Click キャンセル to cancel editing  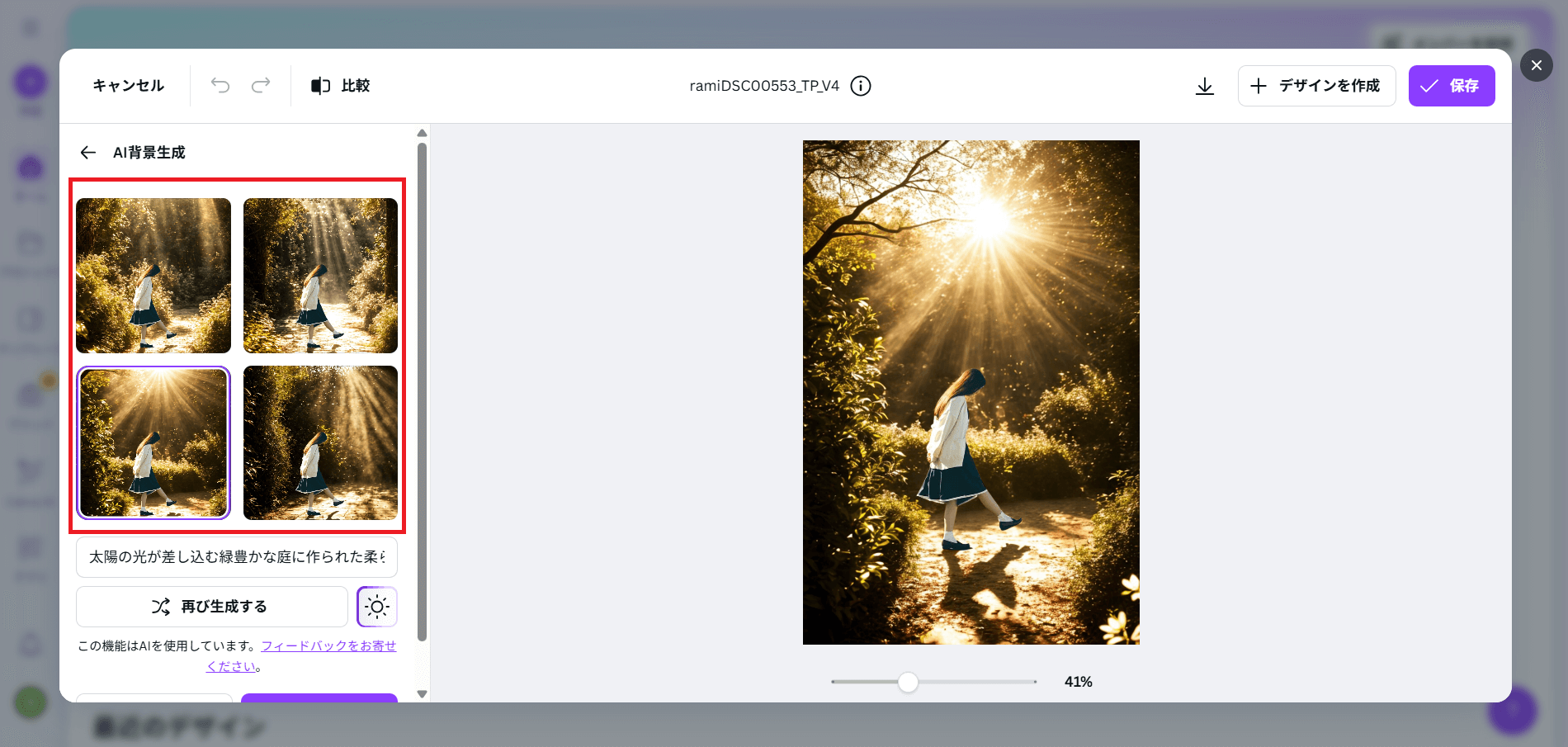(128, 86)
